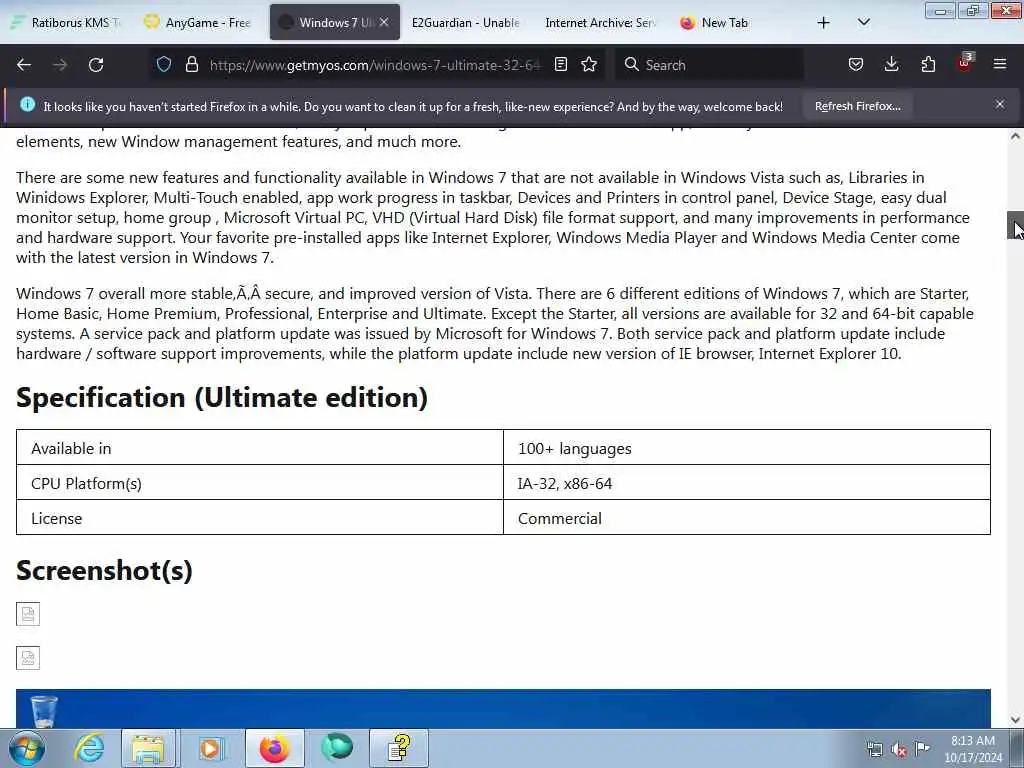Click the red uBlock extension icon
The height and width of the screenshot is (768, 1024).
pos(965,63)
